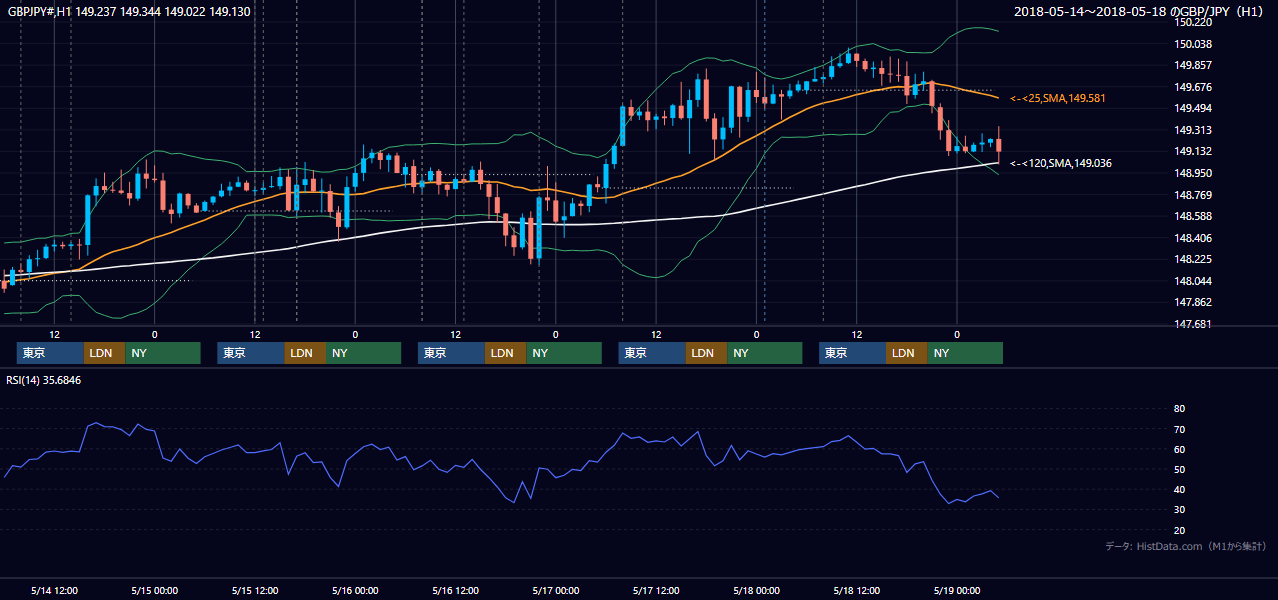Click price axis label 148.225

click(1195, 259)
